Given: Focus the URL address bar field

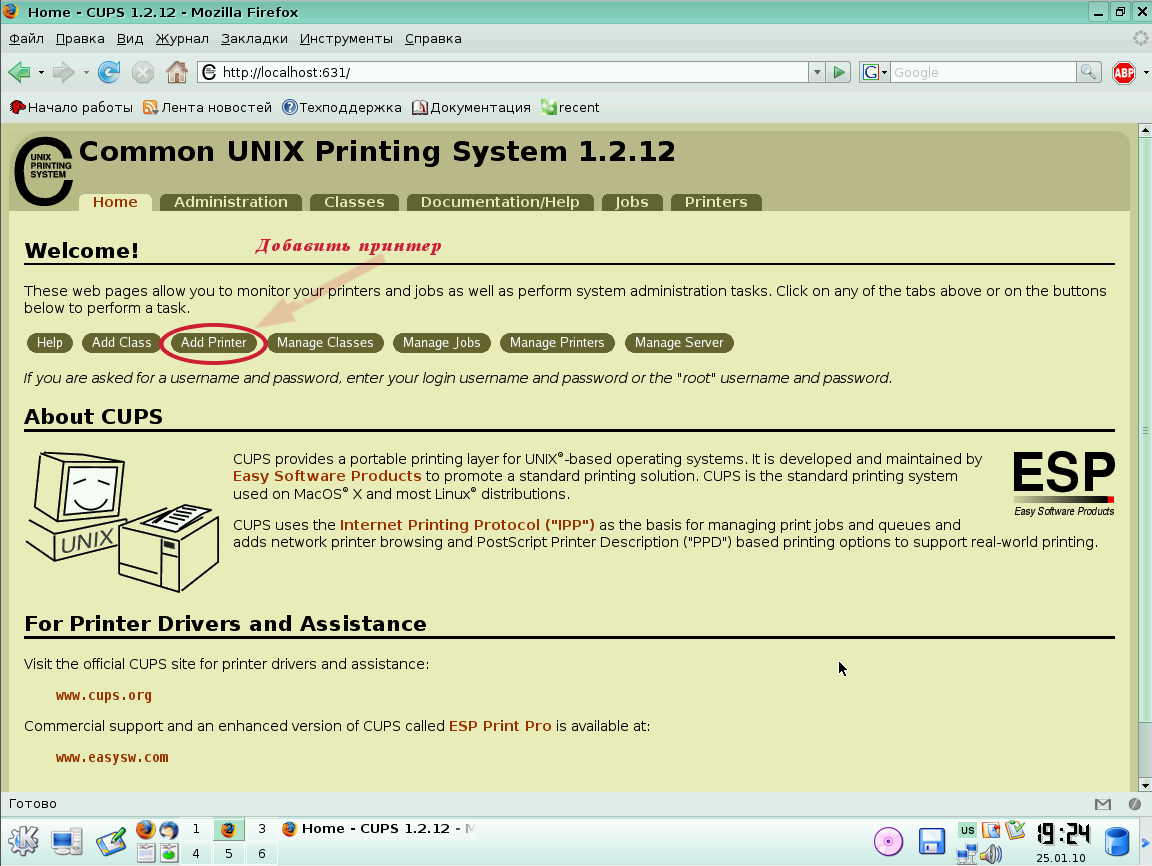Looking at the screenshot, I should click(503, 72).
